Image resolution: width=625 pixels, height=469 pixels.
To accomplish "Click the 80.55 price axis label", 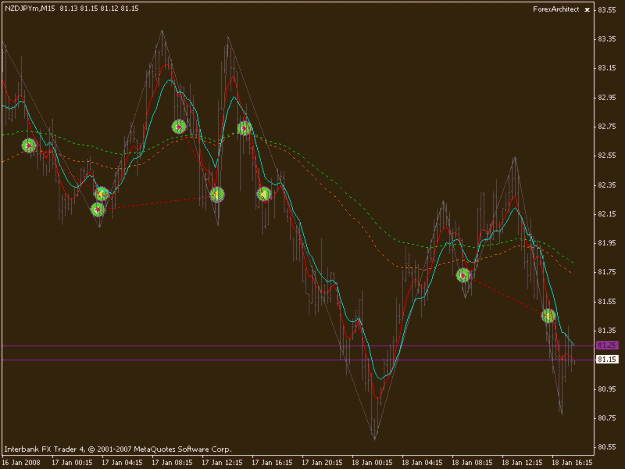I will [607, 447].
